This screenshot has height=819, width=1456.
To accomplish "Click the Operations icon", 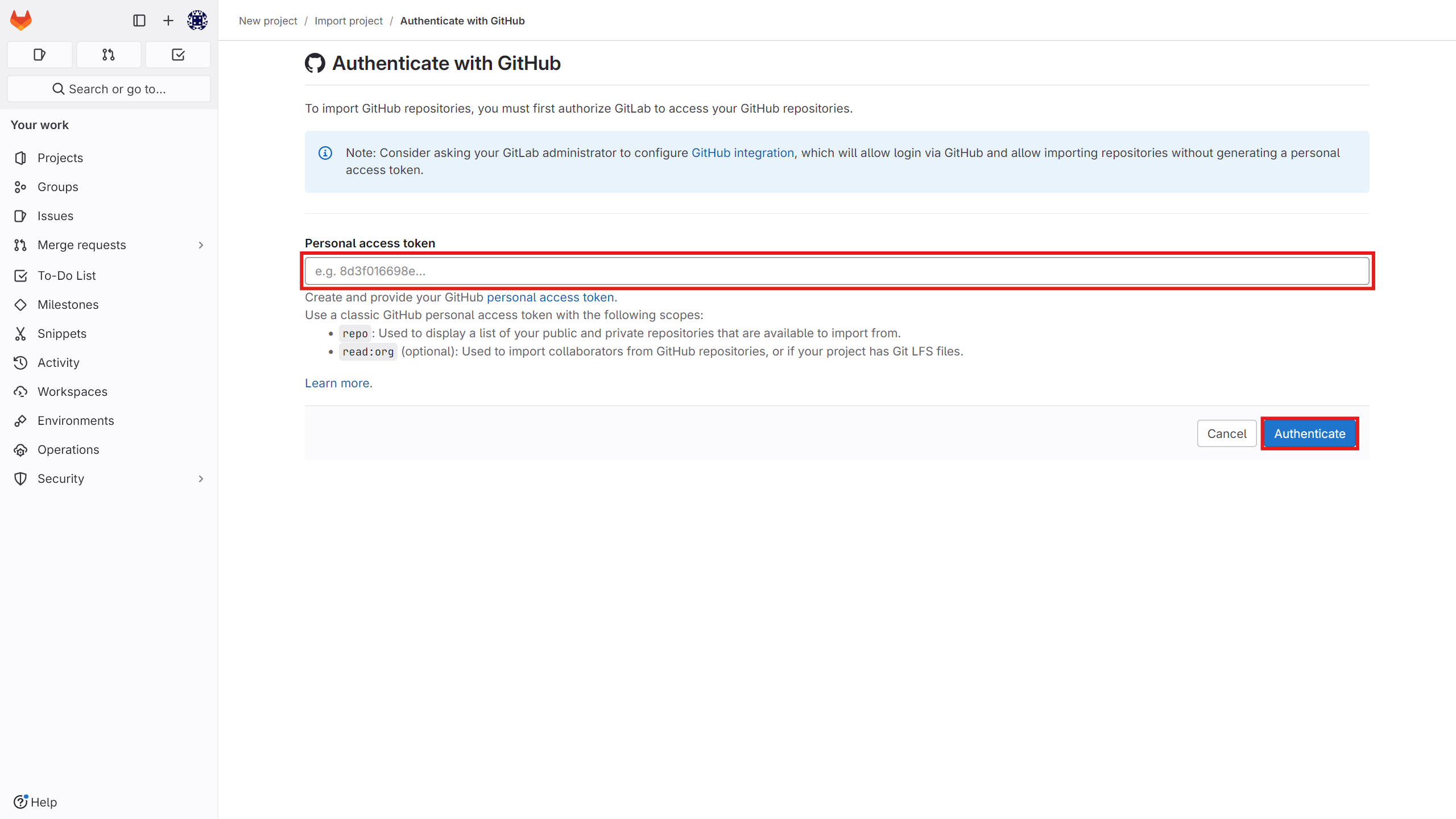I will tap(20, 449).
